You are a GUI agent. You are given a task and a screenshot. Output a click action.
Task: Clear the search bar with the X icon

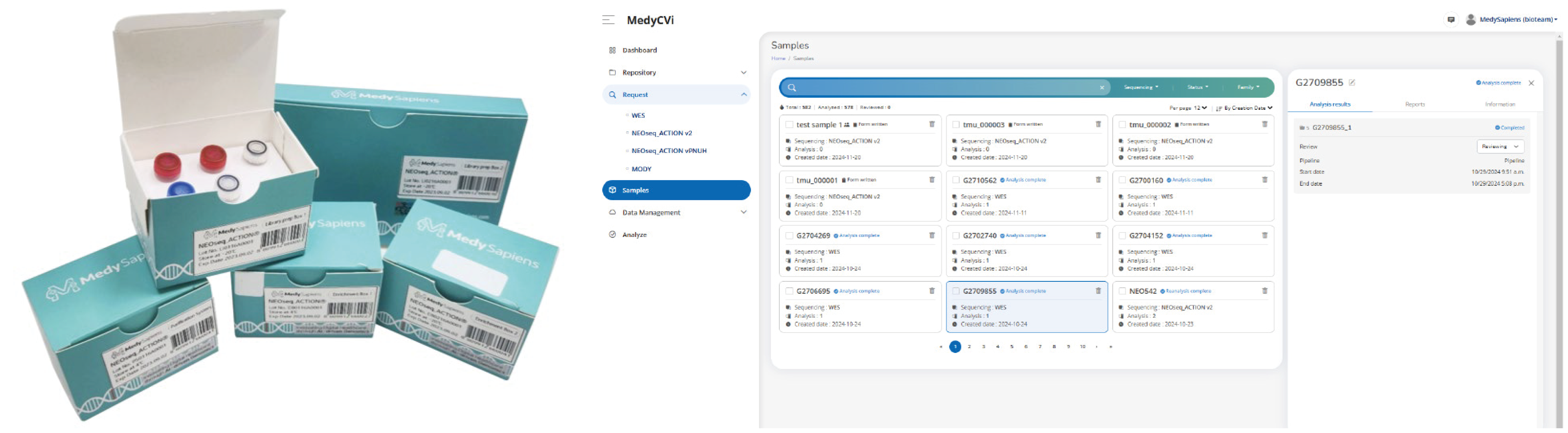(x=1101, y=88)
